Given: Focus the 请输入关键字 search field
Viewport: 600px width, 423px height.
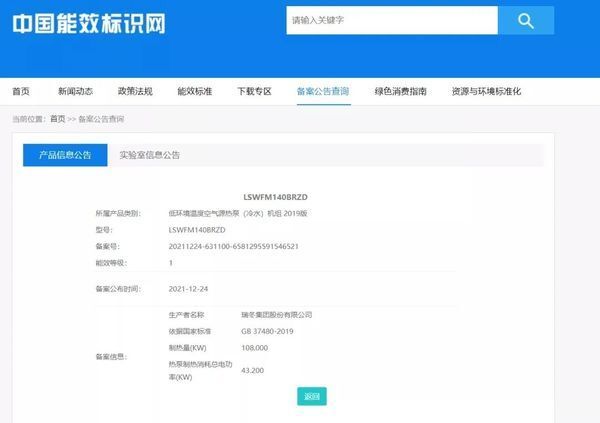Looking at the screenshot, I should click(x=390, y=20).
